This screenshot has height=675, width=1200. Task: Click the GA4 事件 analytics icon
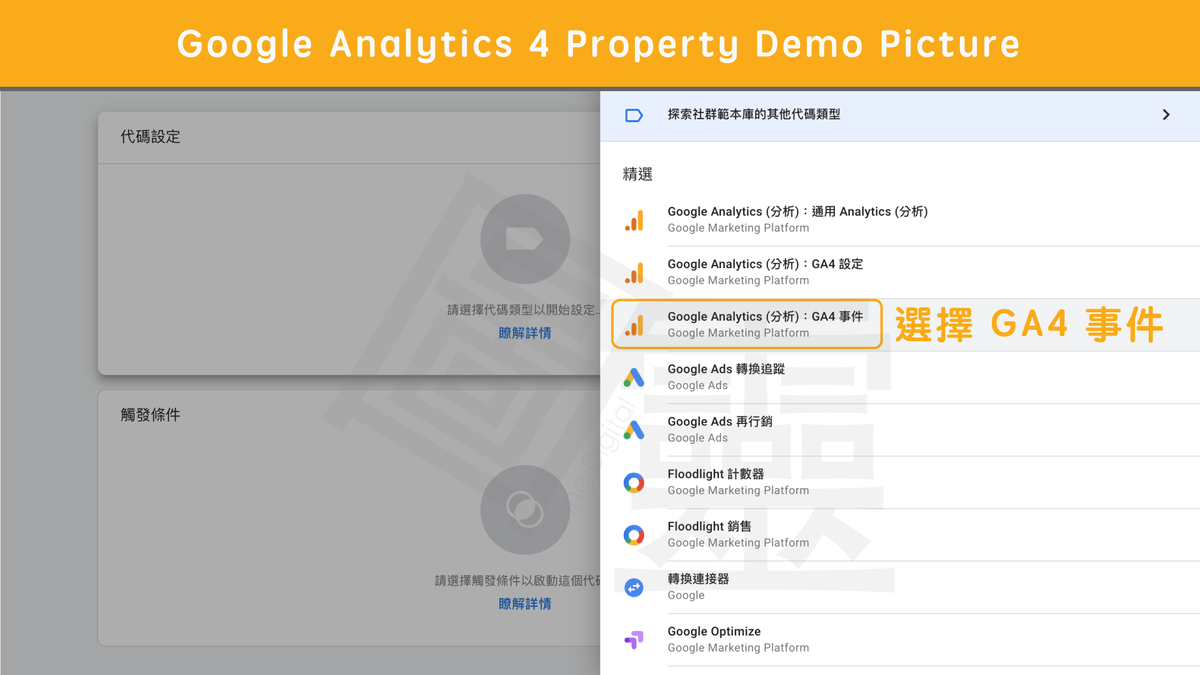coord(634,325)
